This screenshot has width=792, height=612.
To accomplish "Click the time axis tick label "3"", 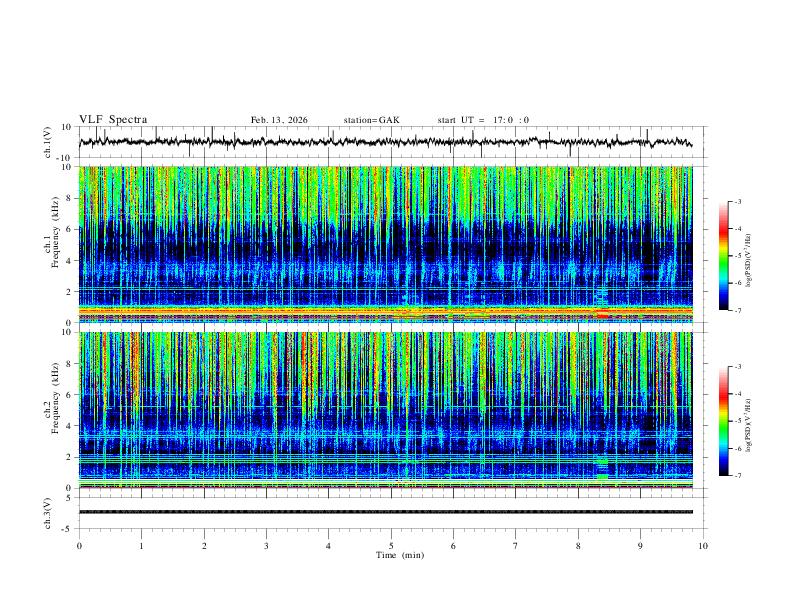I will point(266,546).
